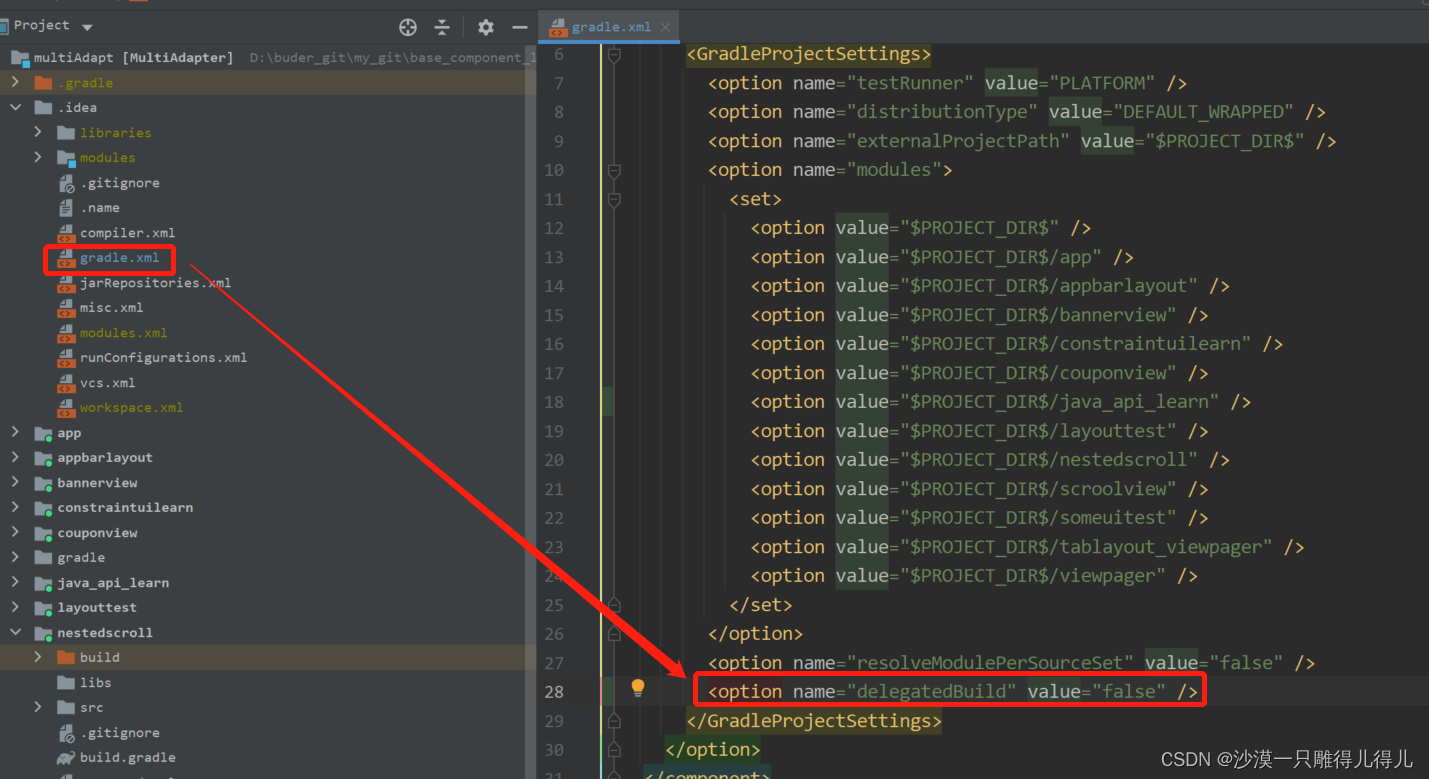Click the .gitignore file icon under .idea
The image size is (1429, 779).
pos(66,183)
